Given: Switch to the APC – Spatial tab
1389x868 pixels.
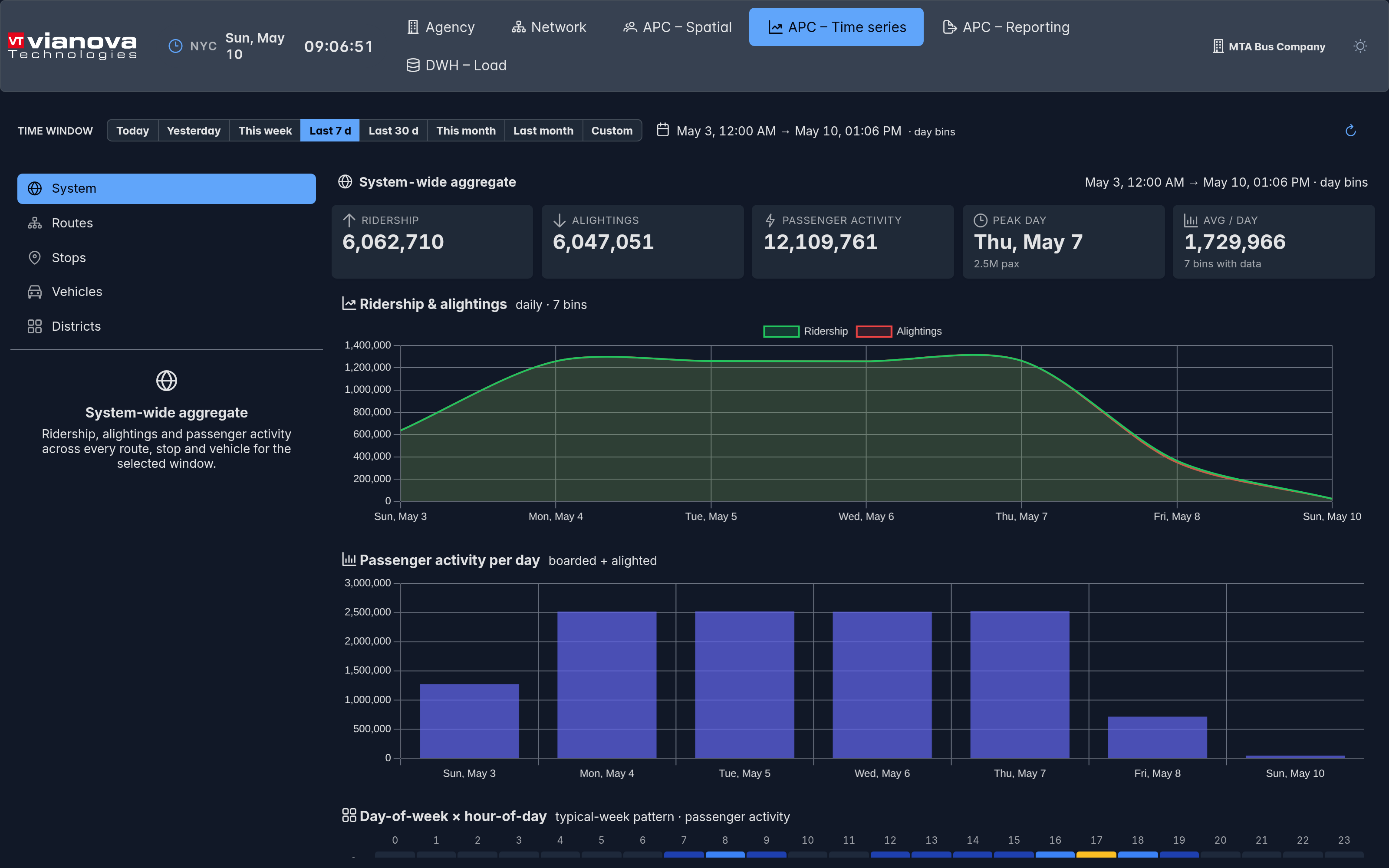Looking at the screenshot, I should tap(678, 27).
